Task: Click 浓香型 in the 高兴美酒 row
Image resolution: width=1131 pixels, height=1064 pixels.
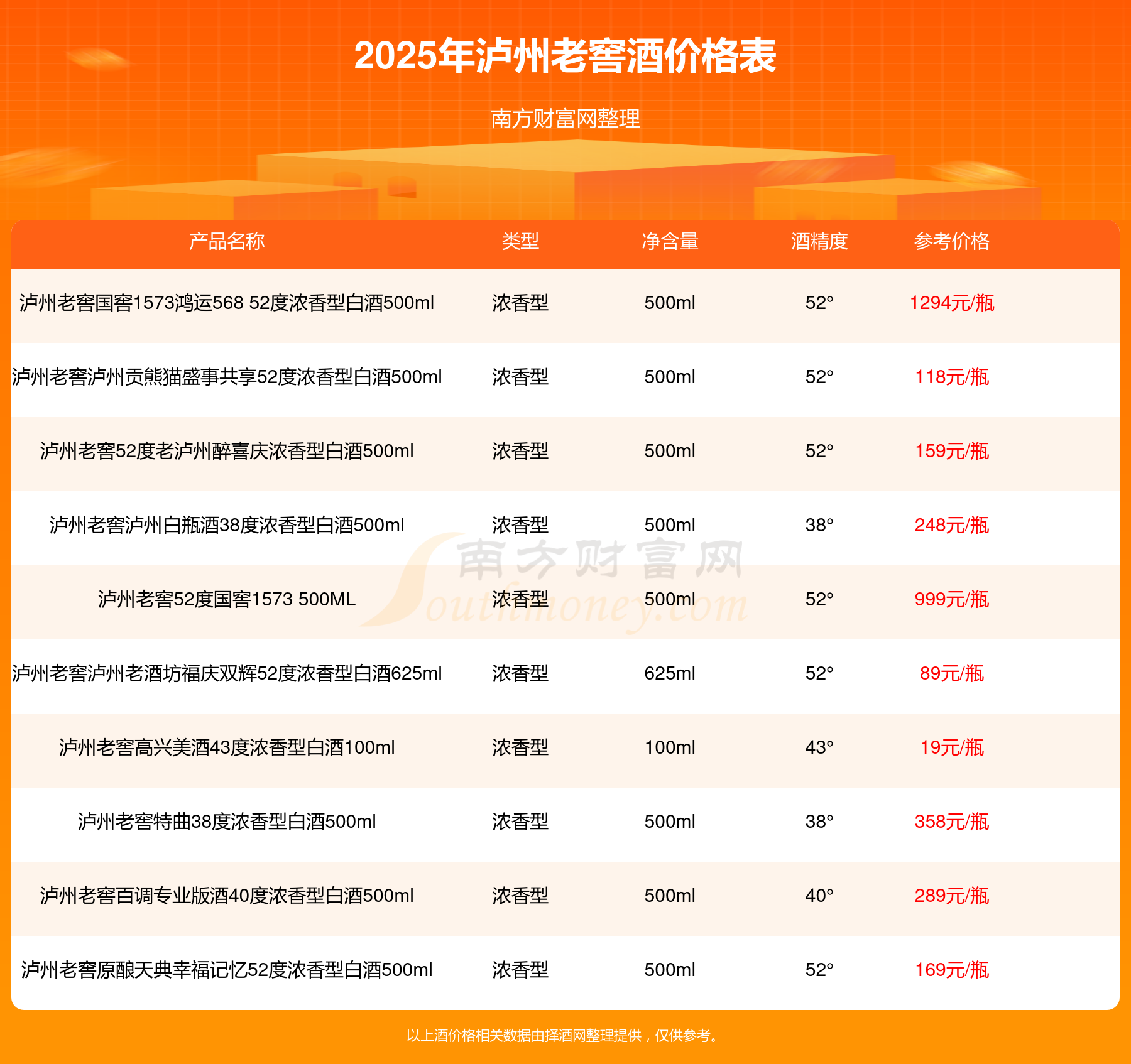Action: click(520, 747)
